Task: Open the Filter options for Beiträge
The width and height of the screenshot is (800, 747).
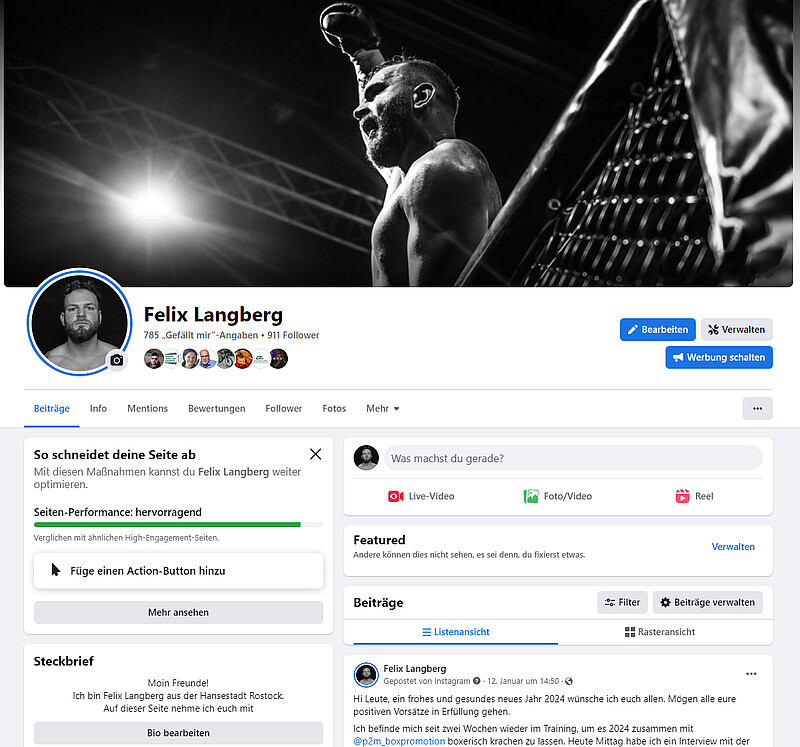Action: coord(622,602)
